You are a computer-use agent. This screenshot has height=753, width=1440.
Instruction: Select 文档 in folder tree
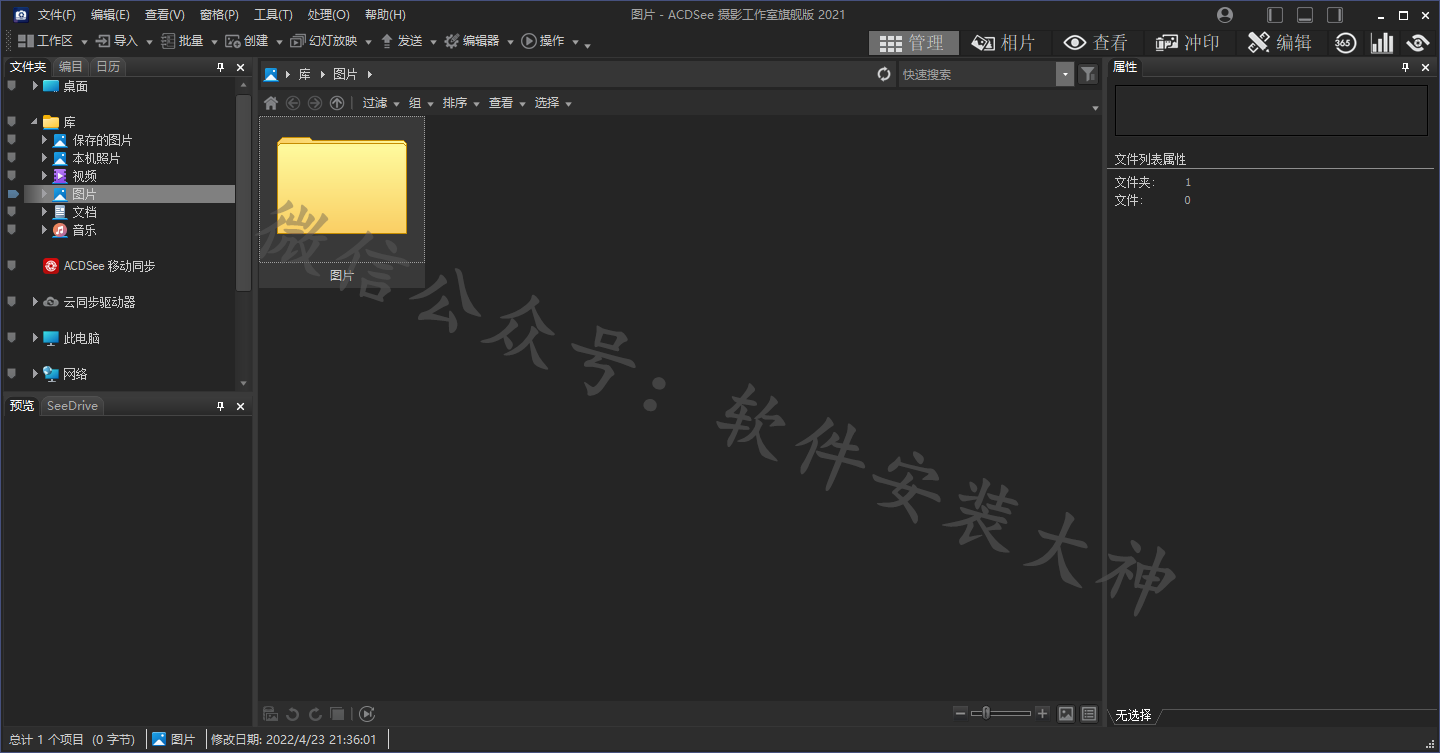click(84, 212)
